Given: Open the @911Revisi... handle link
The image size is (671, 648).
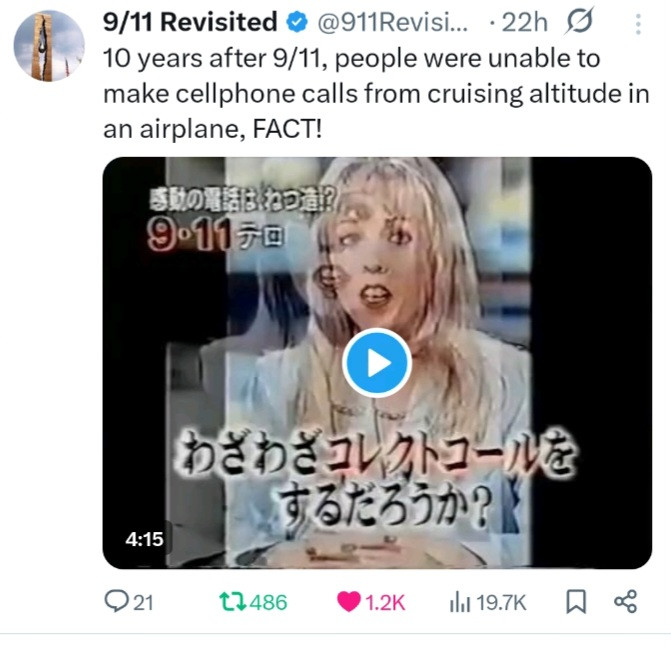Looking at the screenshot, I should coord(392,22).
